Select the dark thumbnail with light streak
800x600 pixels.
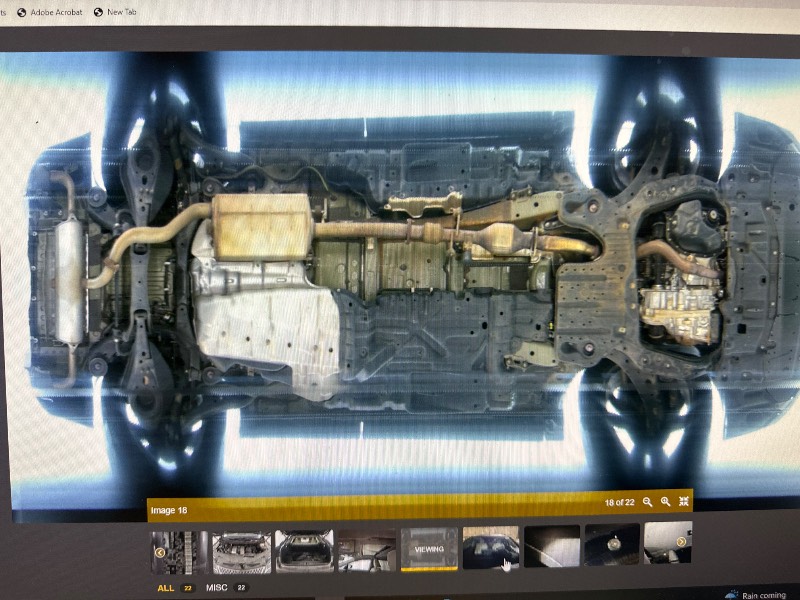pos(552,549)
